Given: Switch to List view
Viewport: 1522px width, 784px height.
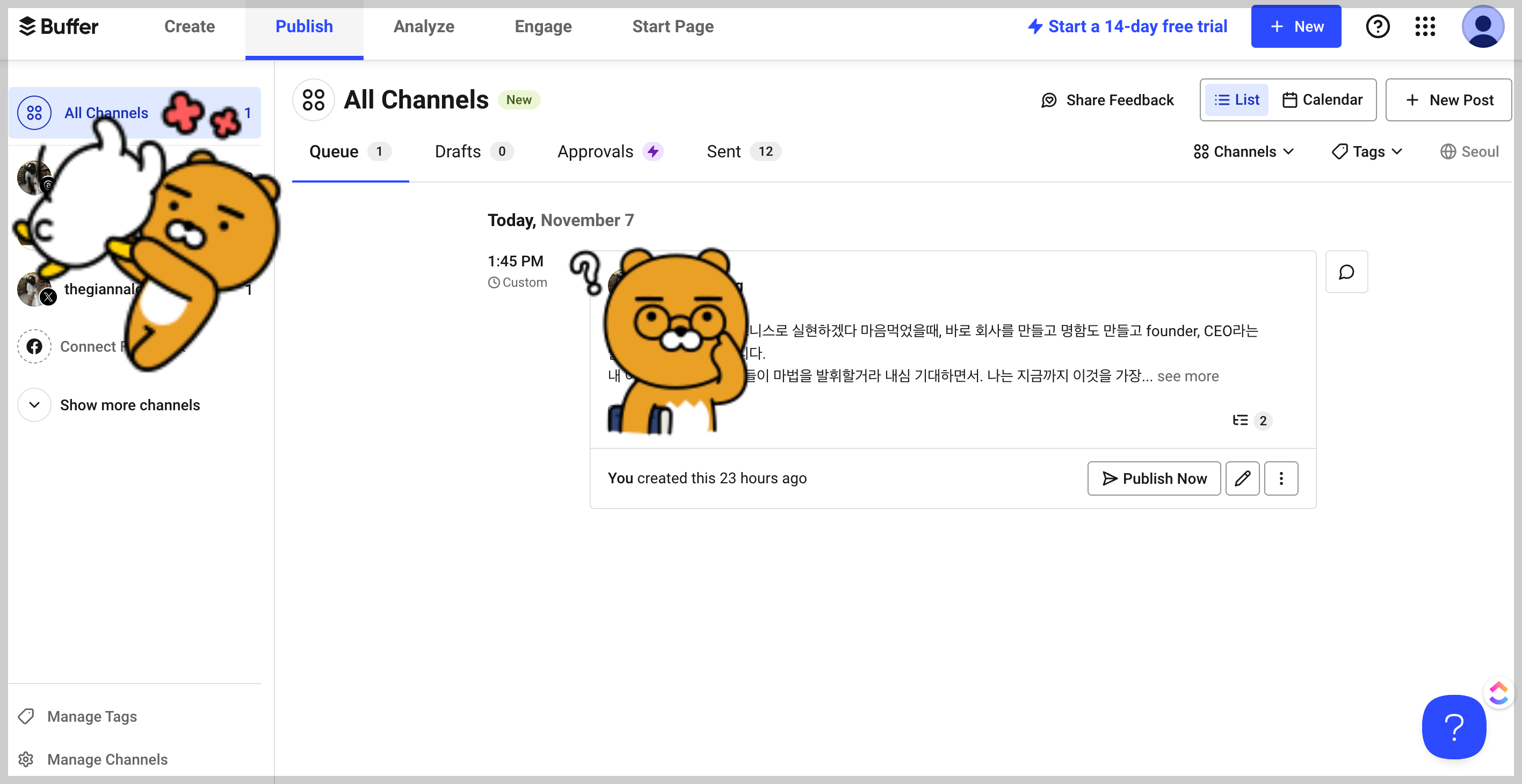Looking at the screenshot, I should tap(1237, 100).
